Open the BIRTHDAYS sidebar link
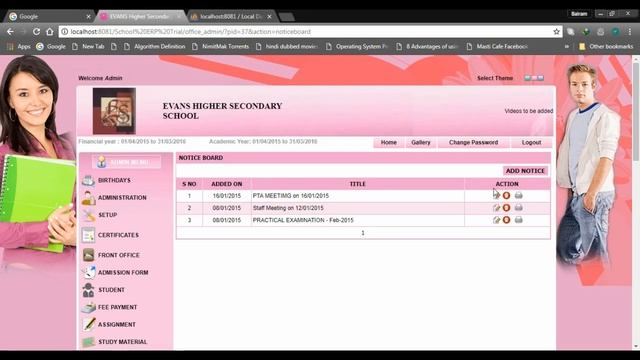Viewport: 640px width, 360px height. click(x=114, y=180)
